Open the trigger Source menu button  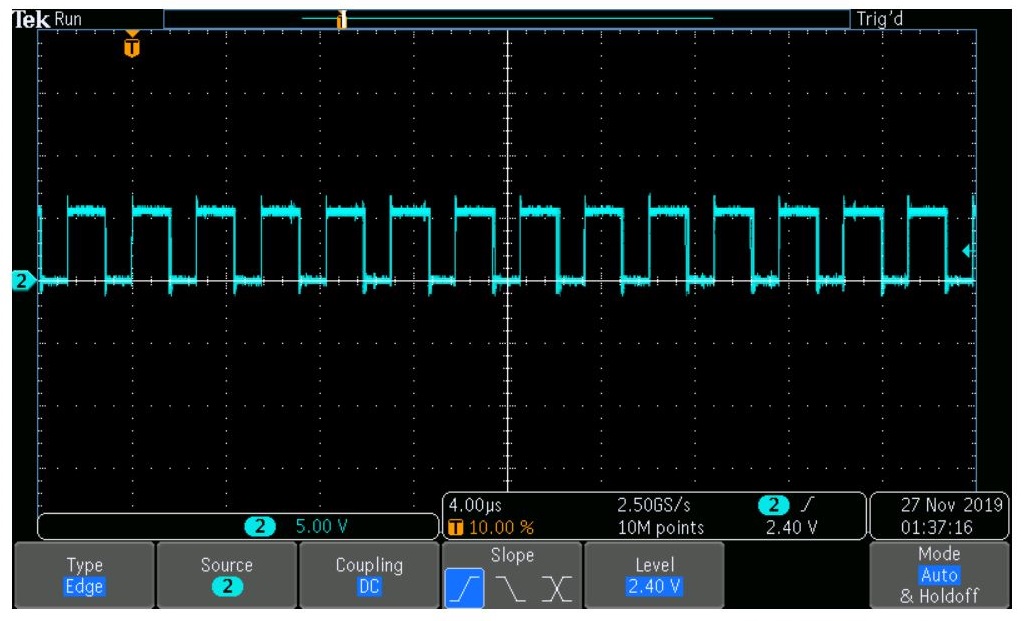[226, 575]
